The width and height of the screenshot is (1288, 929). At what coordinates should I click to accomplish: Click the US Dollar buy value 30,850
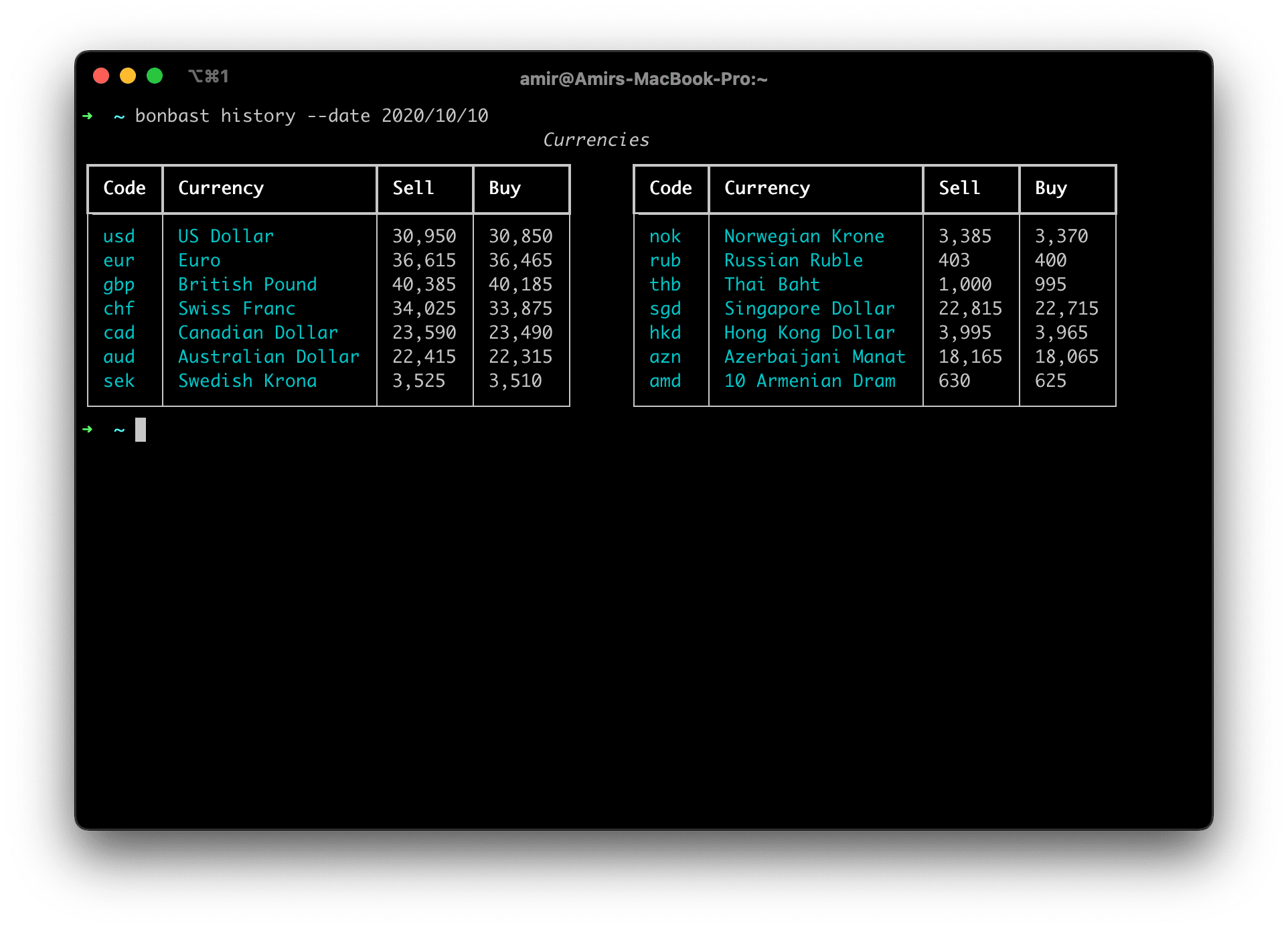521,236
